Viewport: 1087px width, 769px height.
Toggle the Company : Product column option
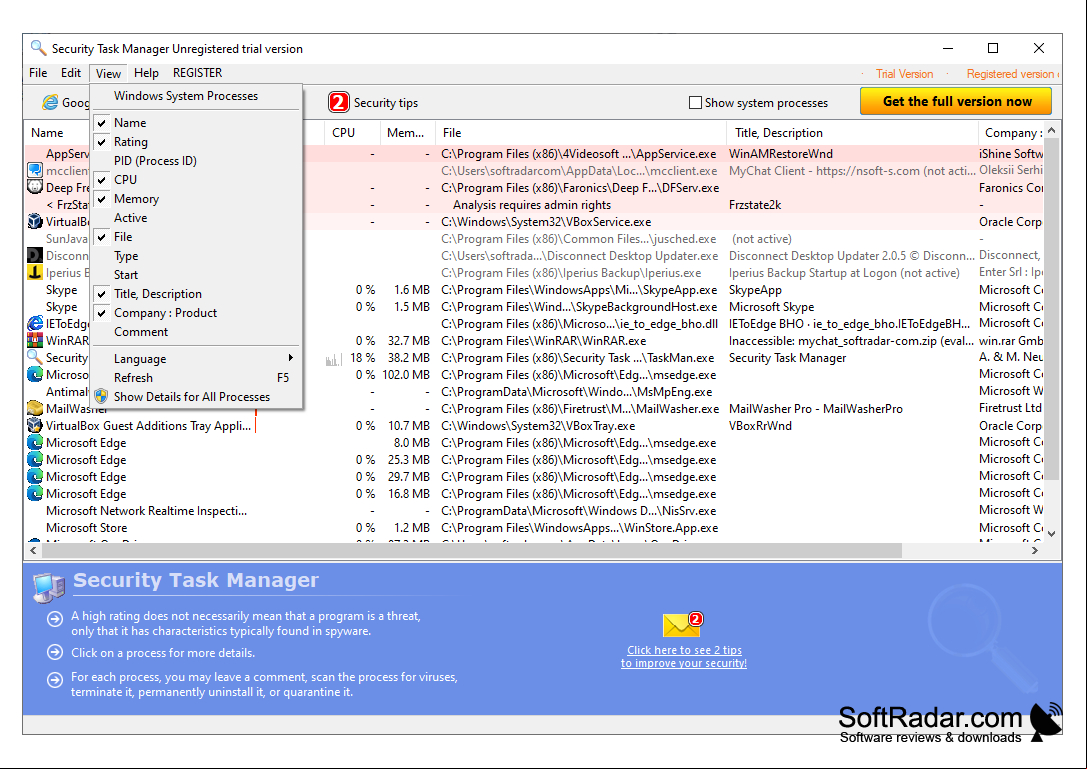(196, 313)
